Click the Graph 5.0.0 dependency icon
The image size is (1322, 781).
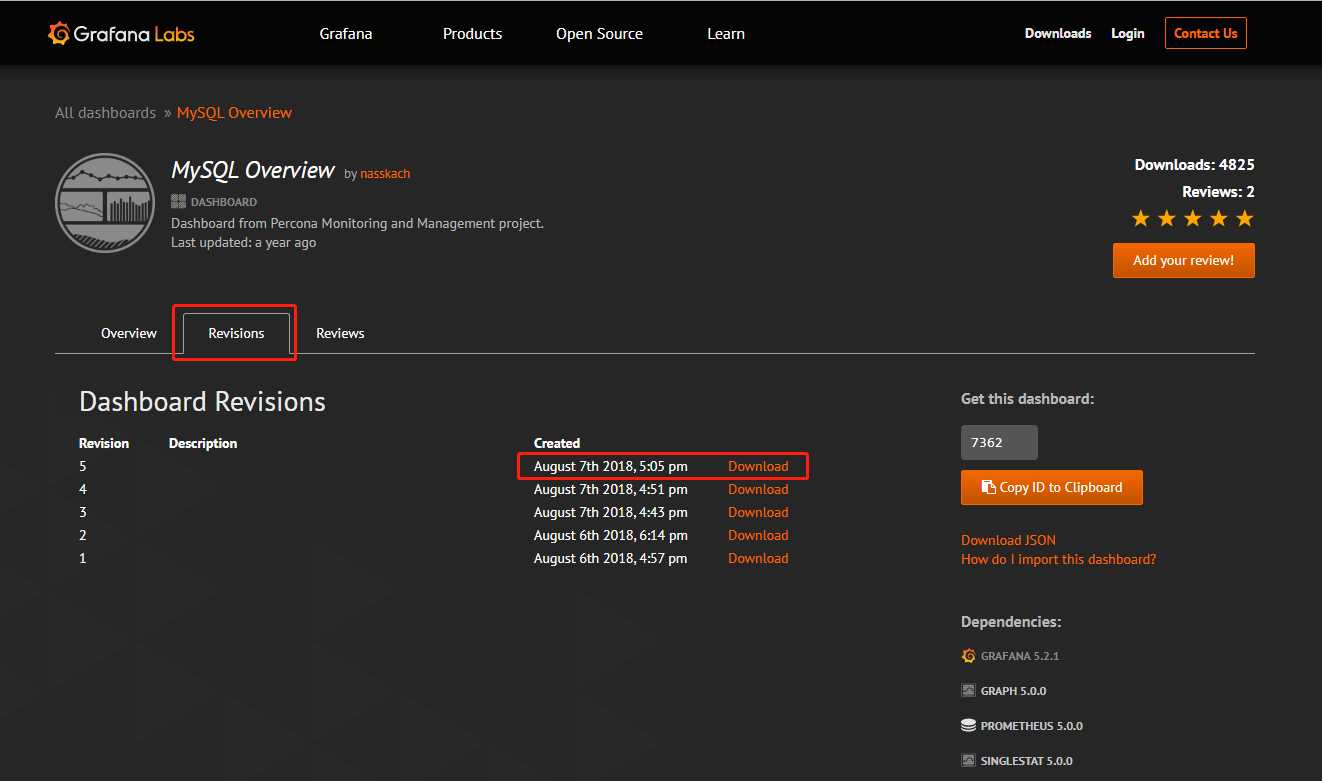pos(968,691)
